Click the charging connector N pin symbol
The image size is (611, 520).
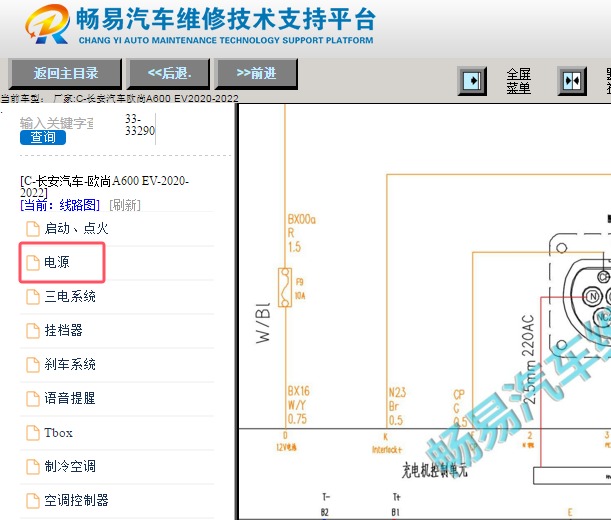coord(593,297)
